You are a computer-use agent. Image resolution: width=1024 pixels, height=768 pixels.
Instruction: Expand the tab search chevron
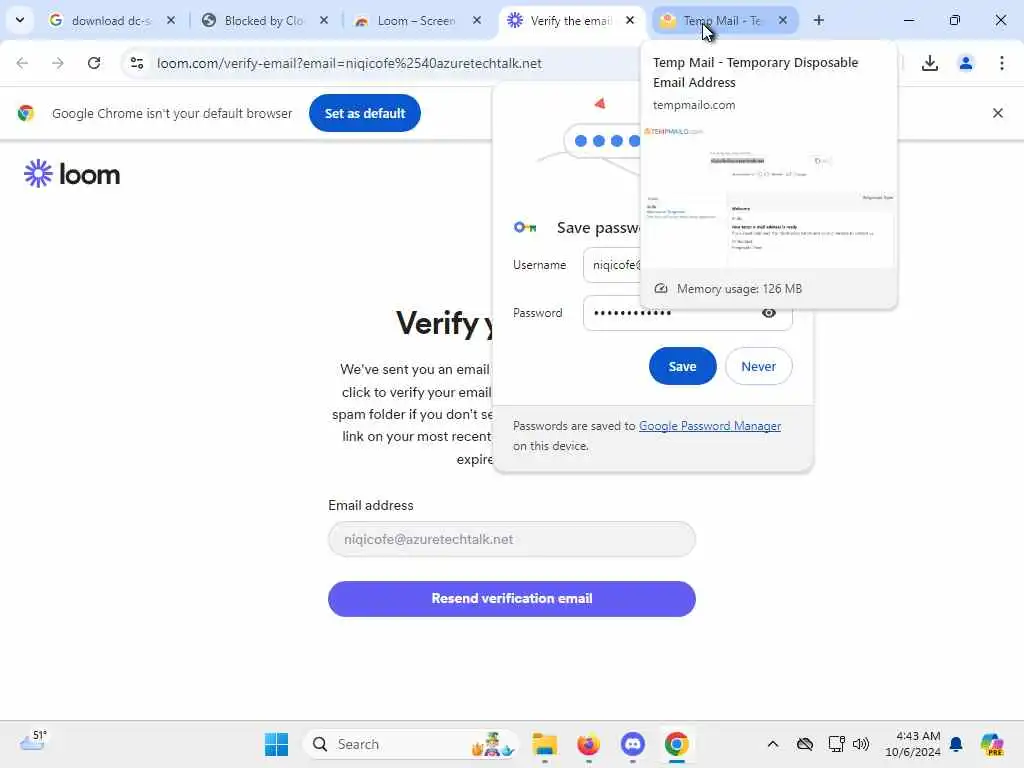click(x=20, y=20)
